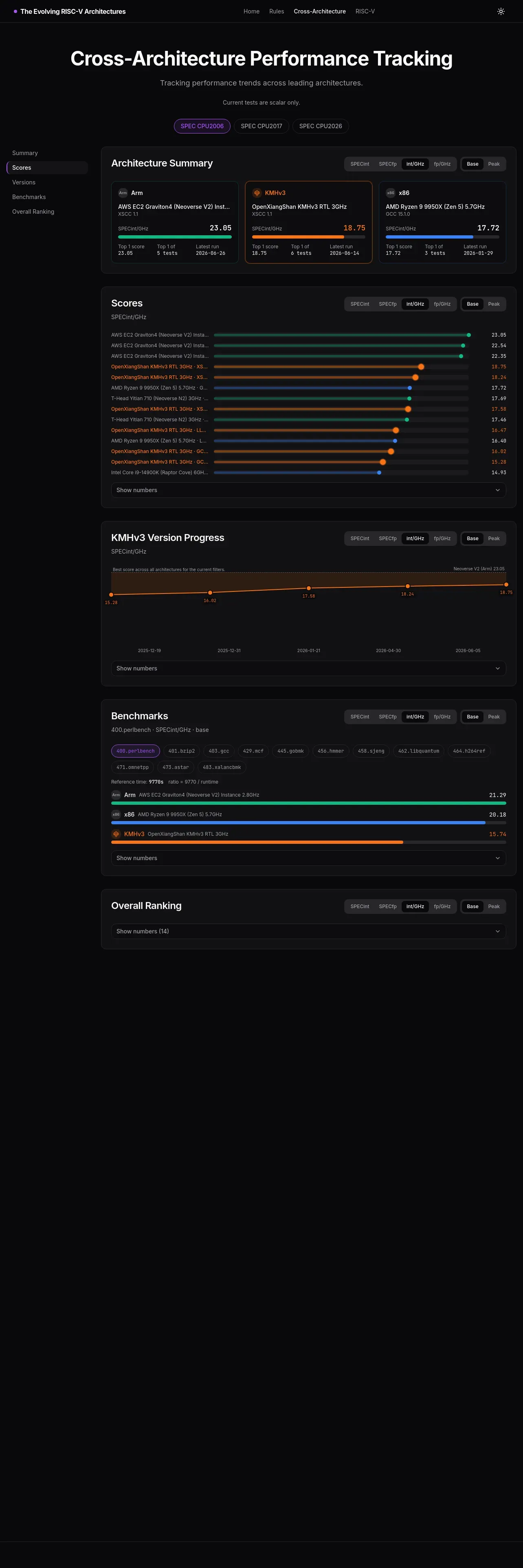The image size is (523, 1568).
Task: Select the 429.mcf benchmark chip
Action: pyautogui.click(x=253, y=751)
